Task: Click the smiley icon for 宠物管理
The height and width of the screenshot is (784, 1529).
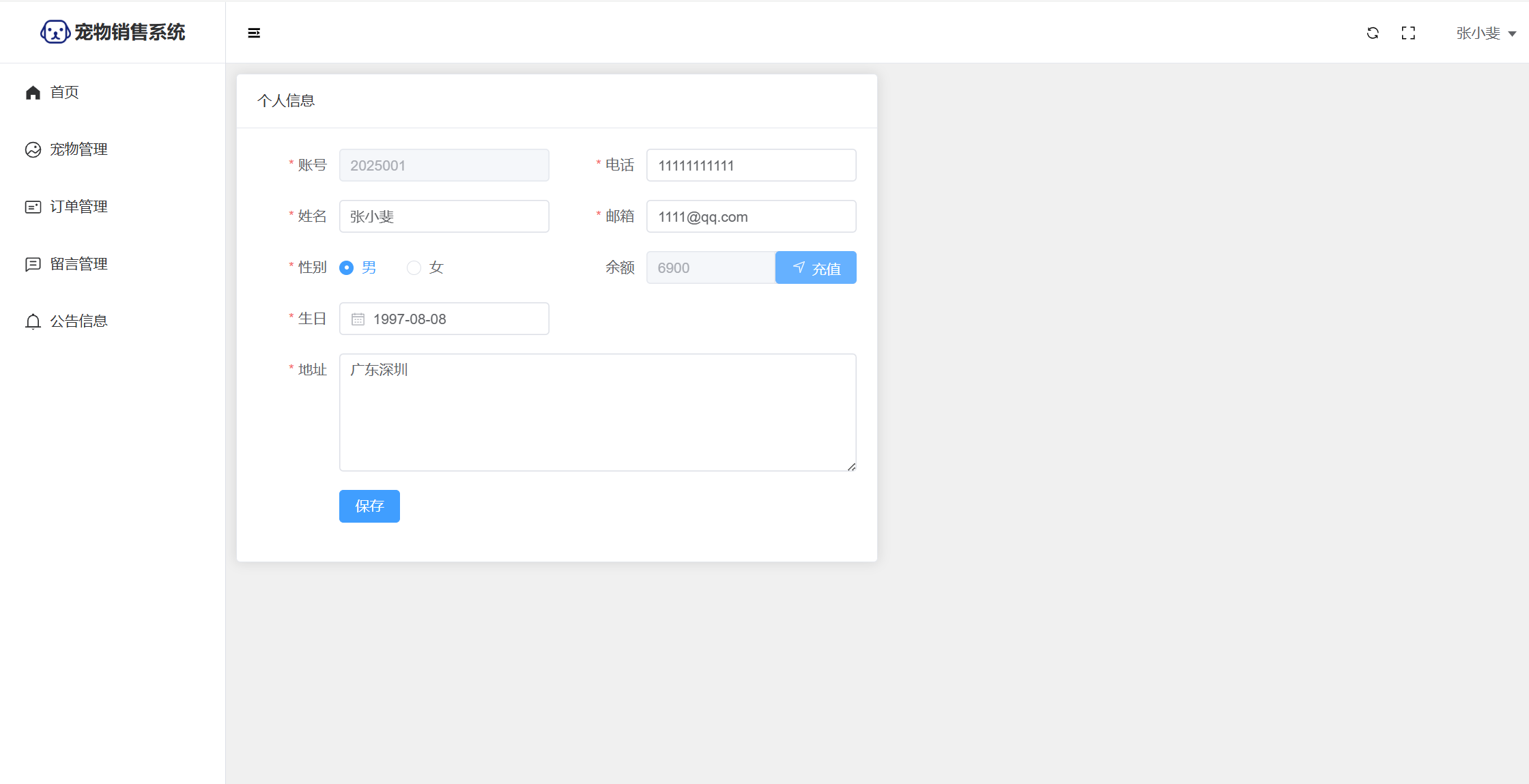Action: [33, 149]
